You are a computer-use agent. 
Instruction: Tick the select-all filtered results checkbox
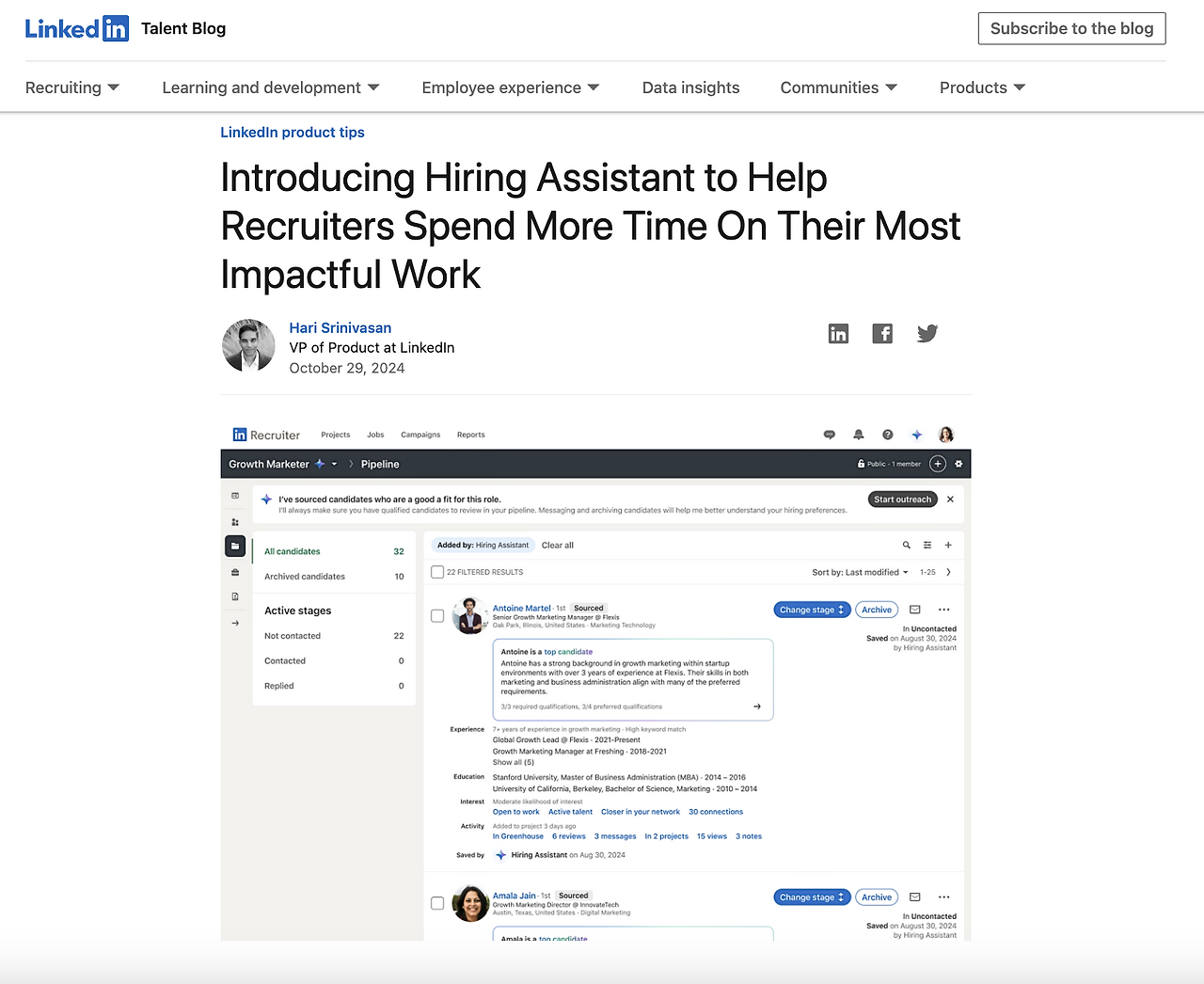pos(437,572)
